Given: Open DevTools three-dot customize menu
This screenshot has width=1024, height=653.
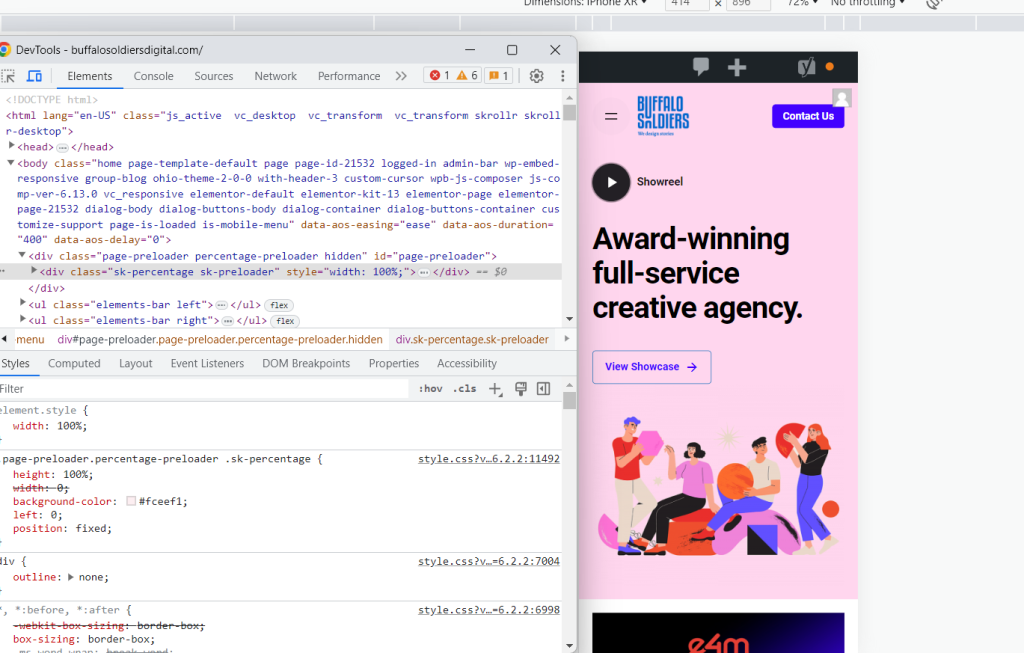Looking at the screenshot, I should 563,76.
